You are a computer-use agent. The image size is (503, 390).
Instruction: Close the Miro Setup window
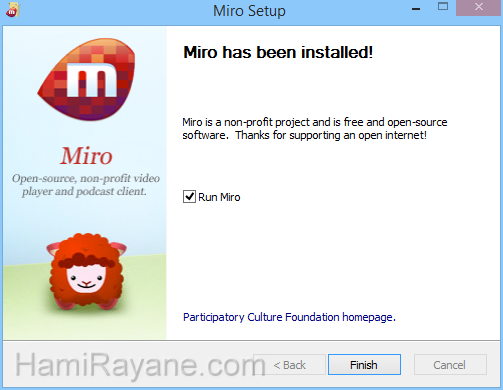pos(479,7)
